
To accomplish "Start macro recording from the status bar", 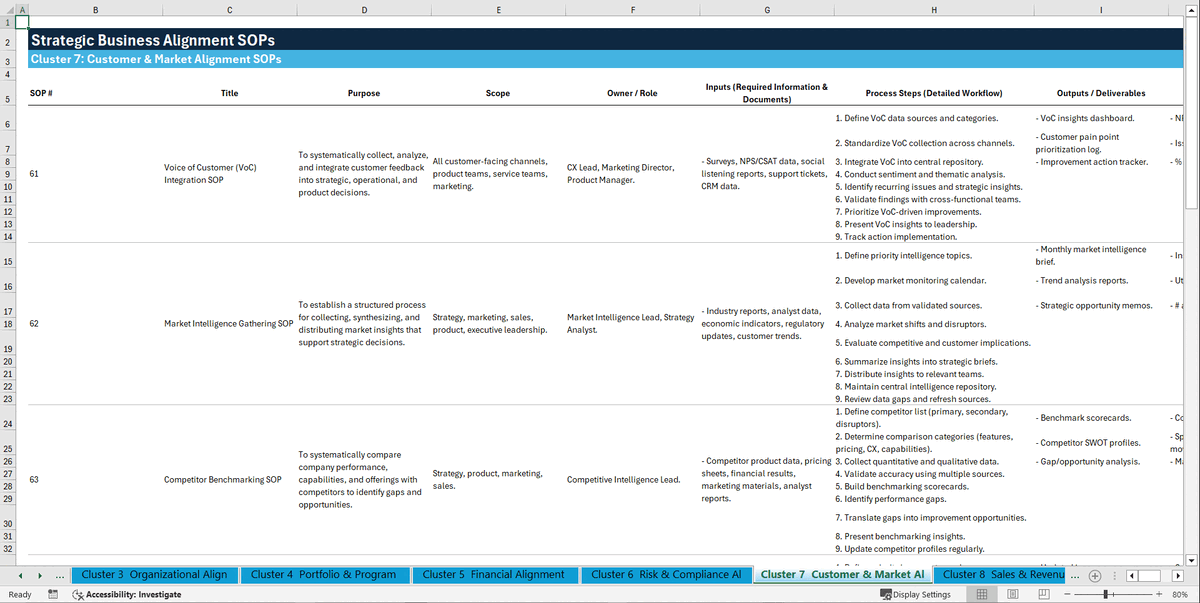I will point(53,594).
